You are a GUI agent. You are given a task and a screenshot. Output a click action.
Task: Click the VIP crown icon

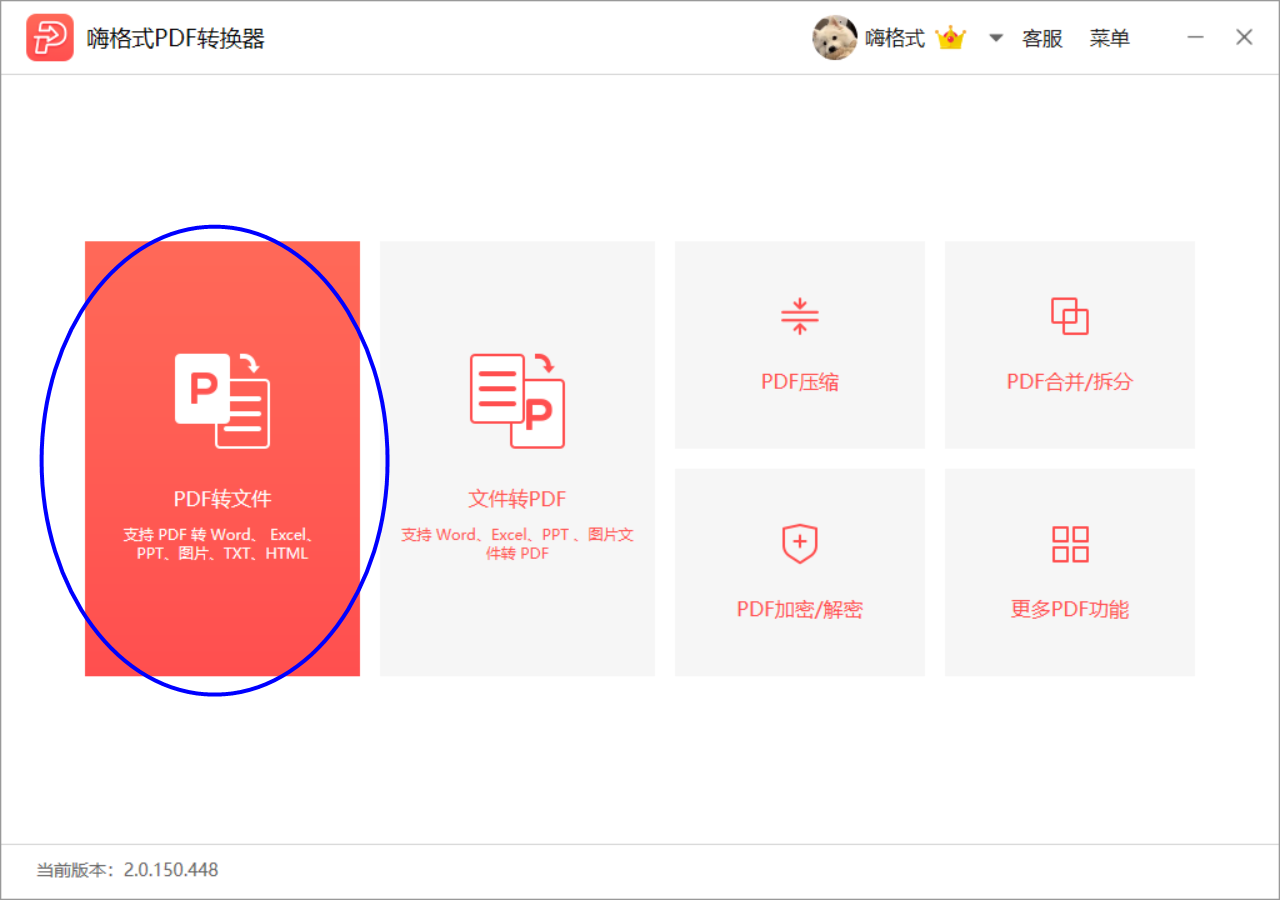[x=950, y=38]
